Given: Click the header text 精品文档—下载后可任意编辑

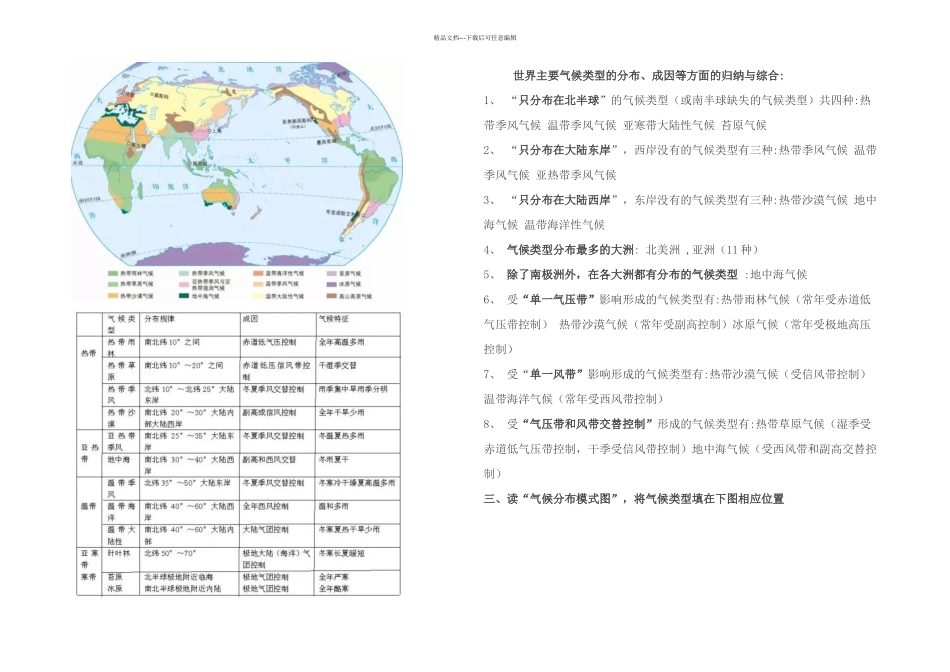Looking at the screenshot, I should click(475, 38).
